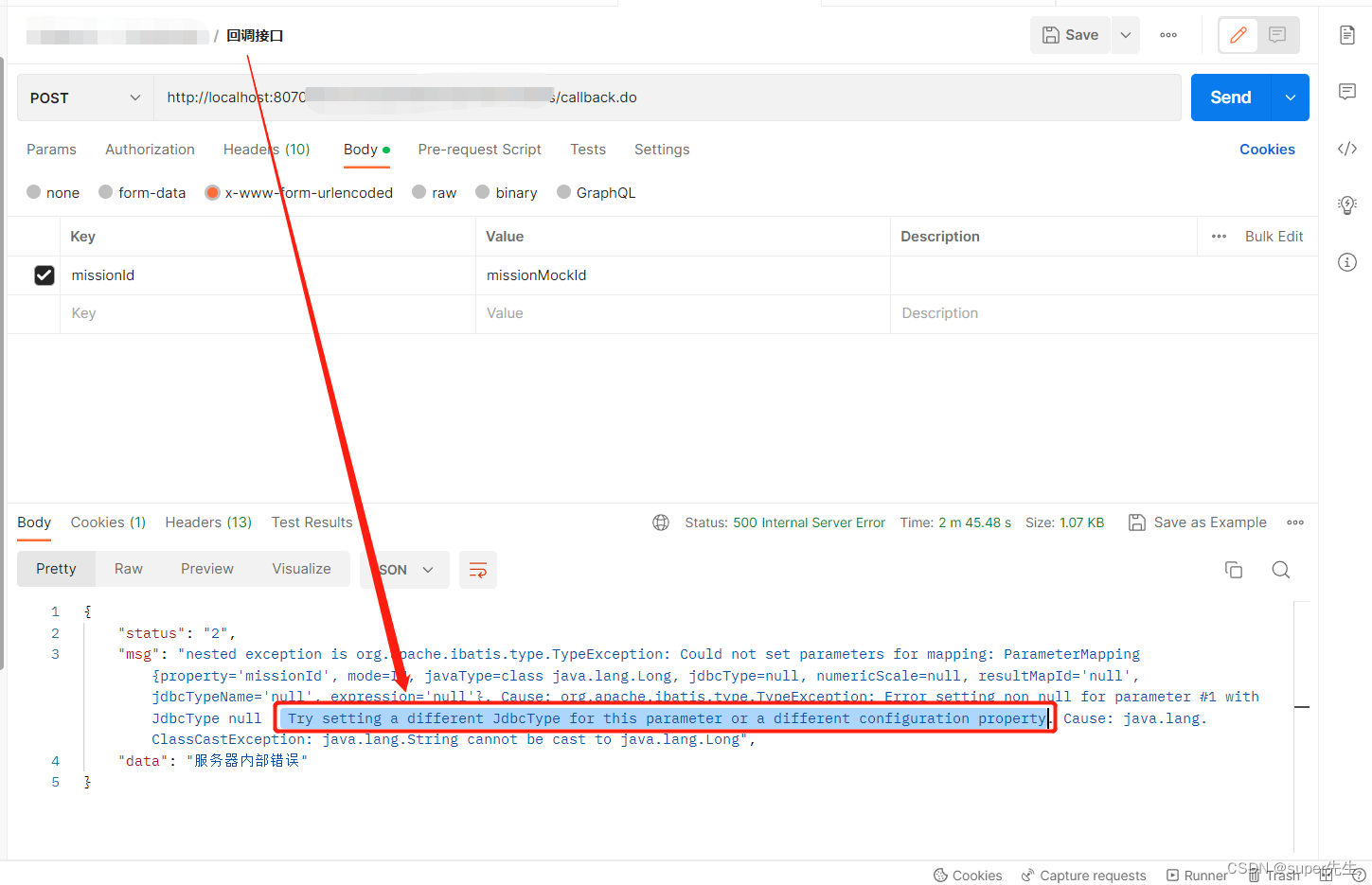Open the Params tab
This screenshot has width=1372, height=885.
51,150
